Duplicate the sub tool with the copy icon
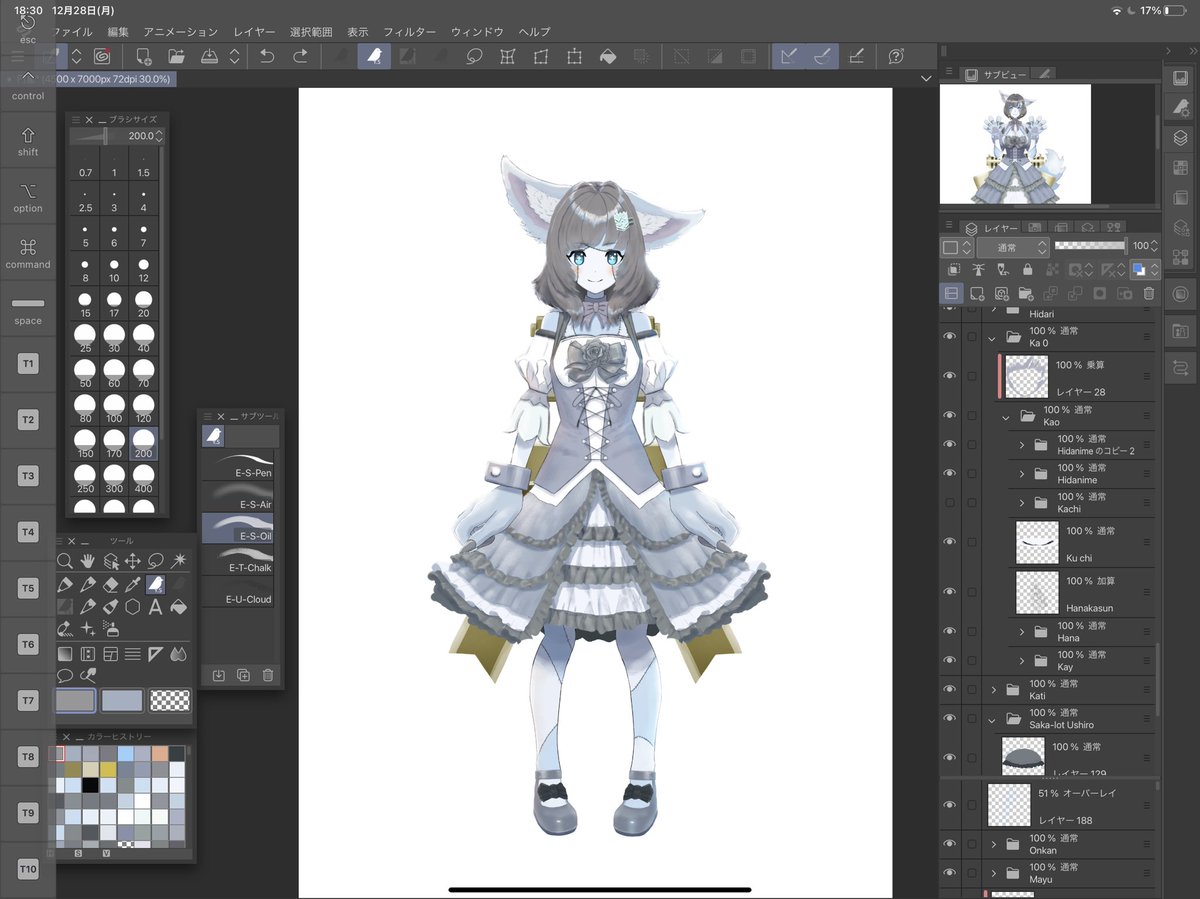The image size is (1200, 899). click(x=243, y=676)
